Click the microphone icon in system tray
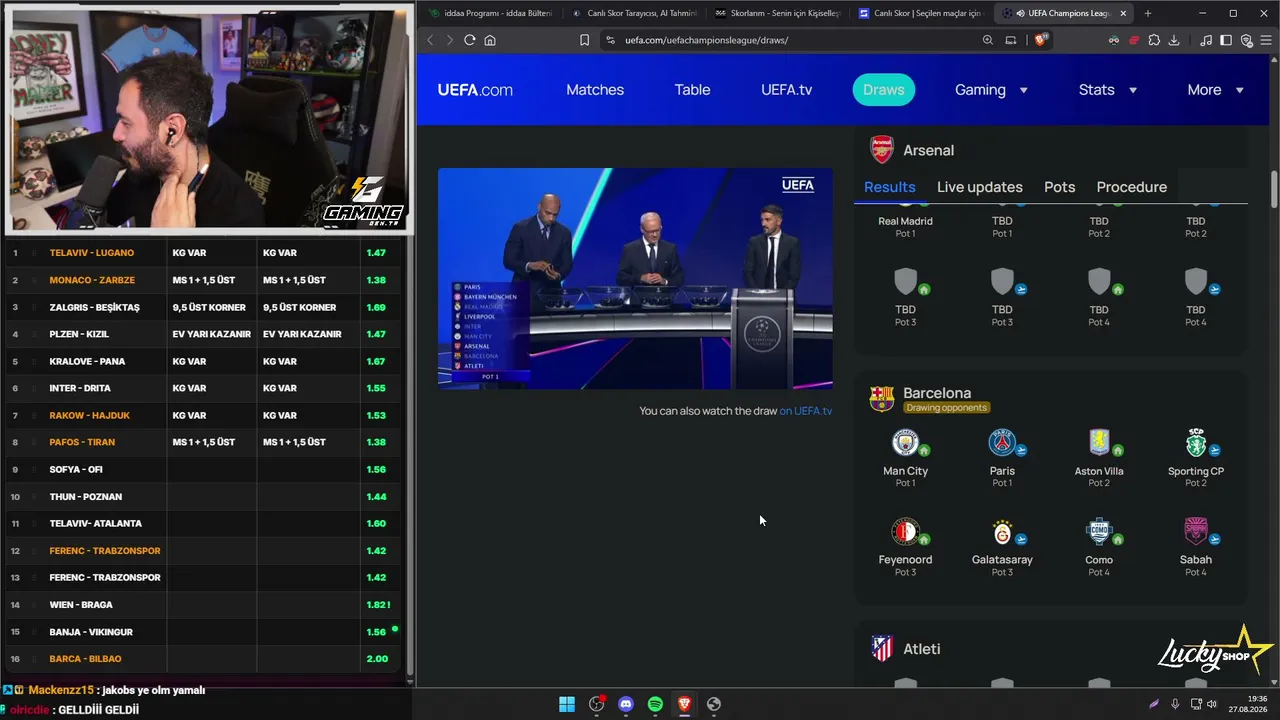The height and width of the screenshot is (720, 1280). (x=1175, y=704)
